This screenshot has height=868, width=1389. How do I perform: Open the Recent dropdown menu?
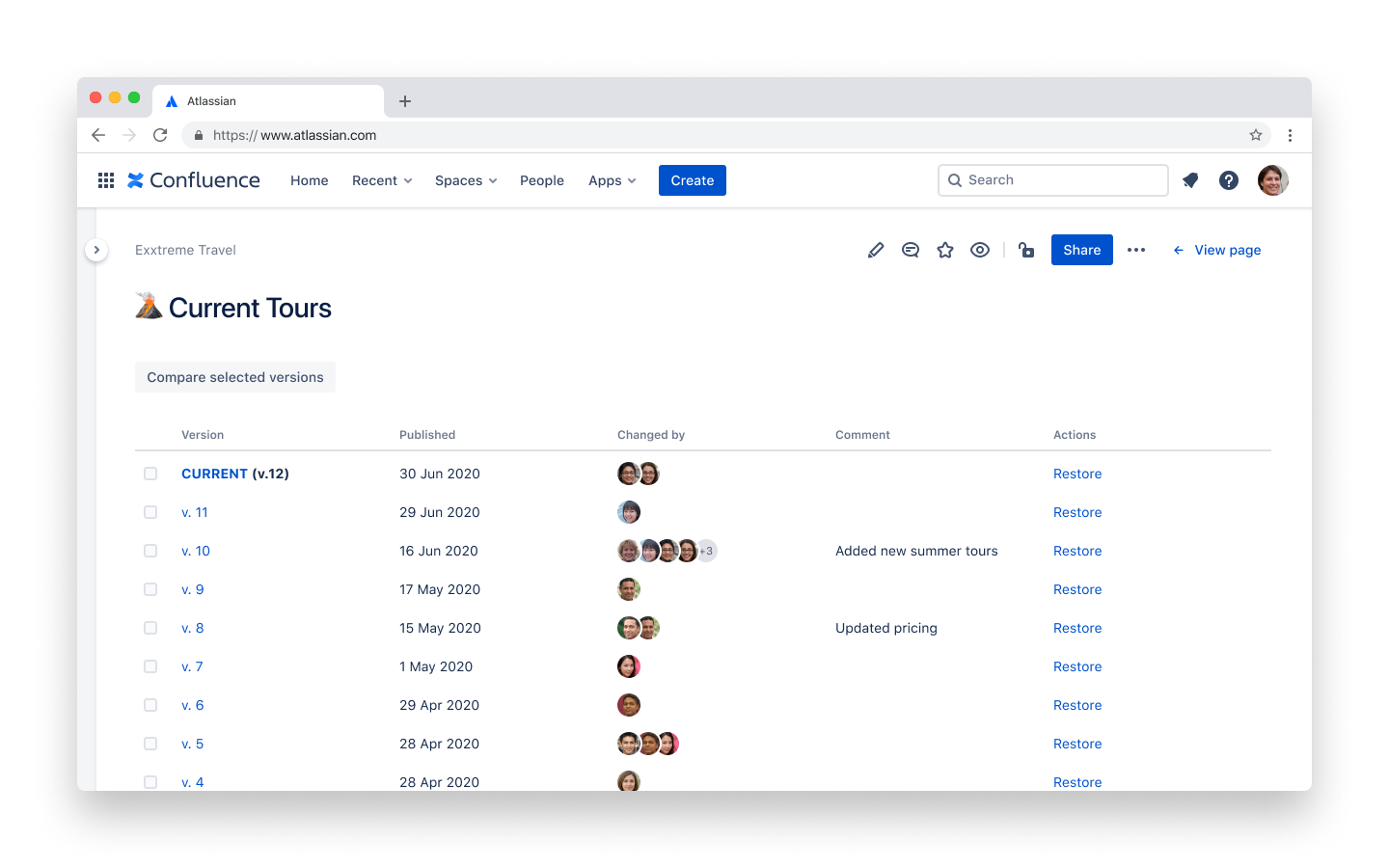coord(381,180)
